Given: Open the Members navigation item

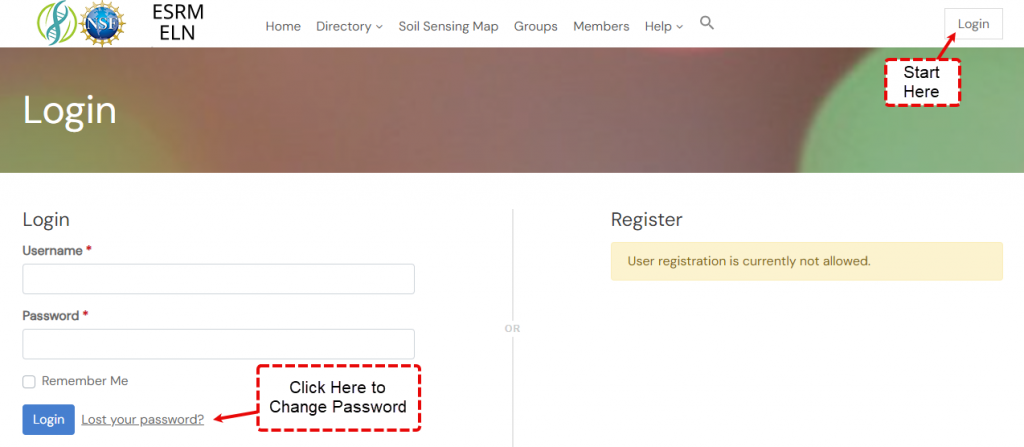Looking at the screenshot, I should pos(601,26).
